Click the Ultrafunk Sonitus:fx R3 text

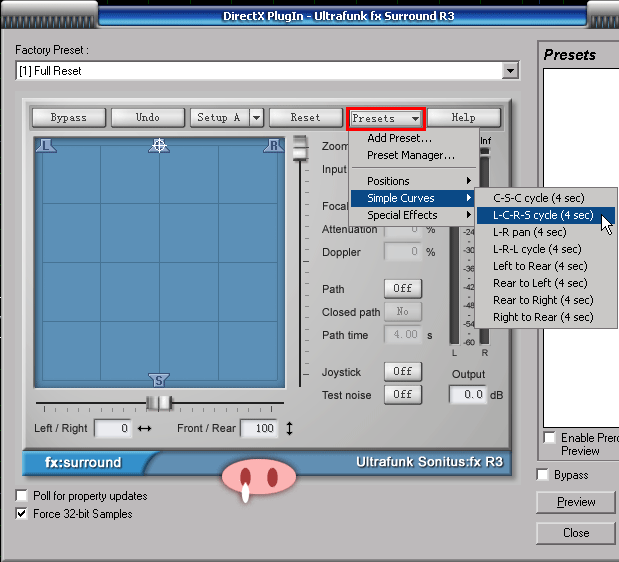[430, 462]
